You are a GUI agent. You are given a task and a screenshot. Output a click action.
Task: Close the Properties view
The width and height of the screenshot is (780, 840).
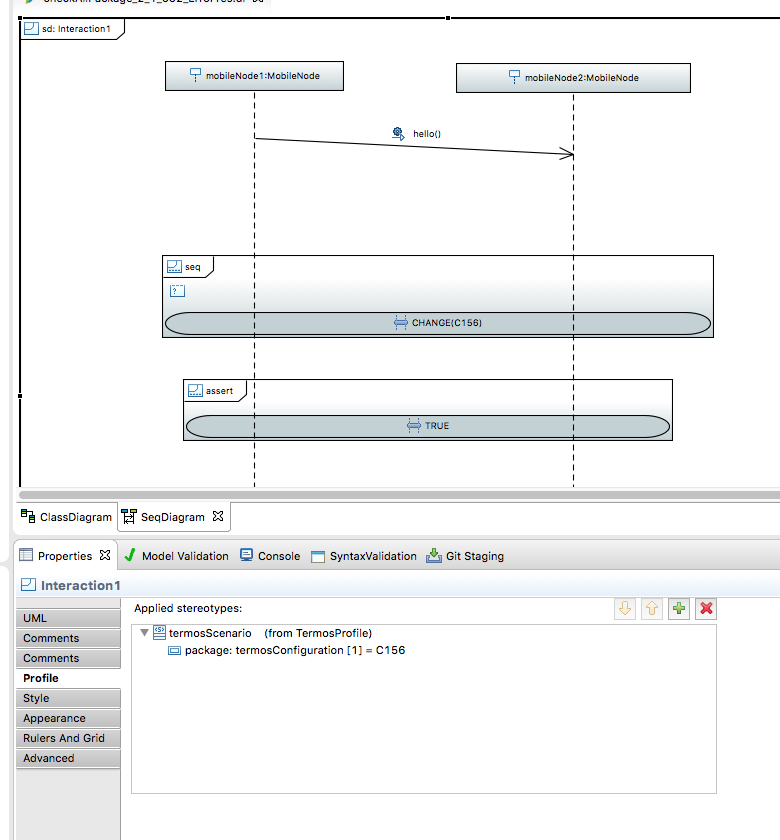105,555
